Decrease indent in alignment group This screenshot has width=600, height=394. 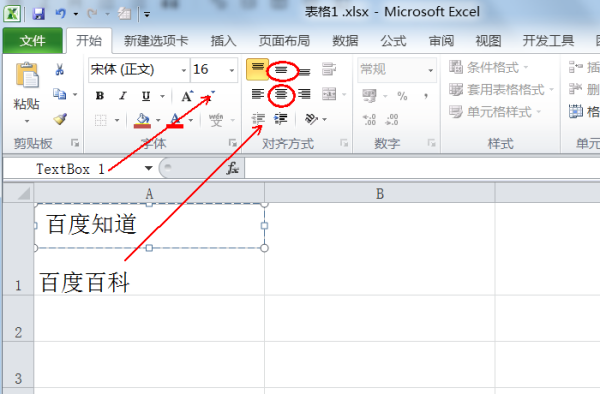point(258,119)
